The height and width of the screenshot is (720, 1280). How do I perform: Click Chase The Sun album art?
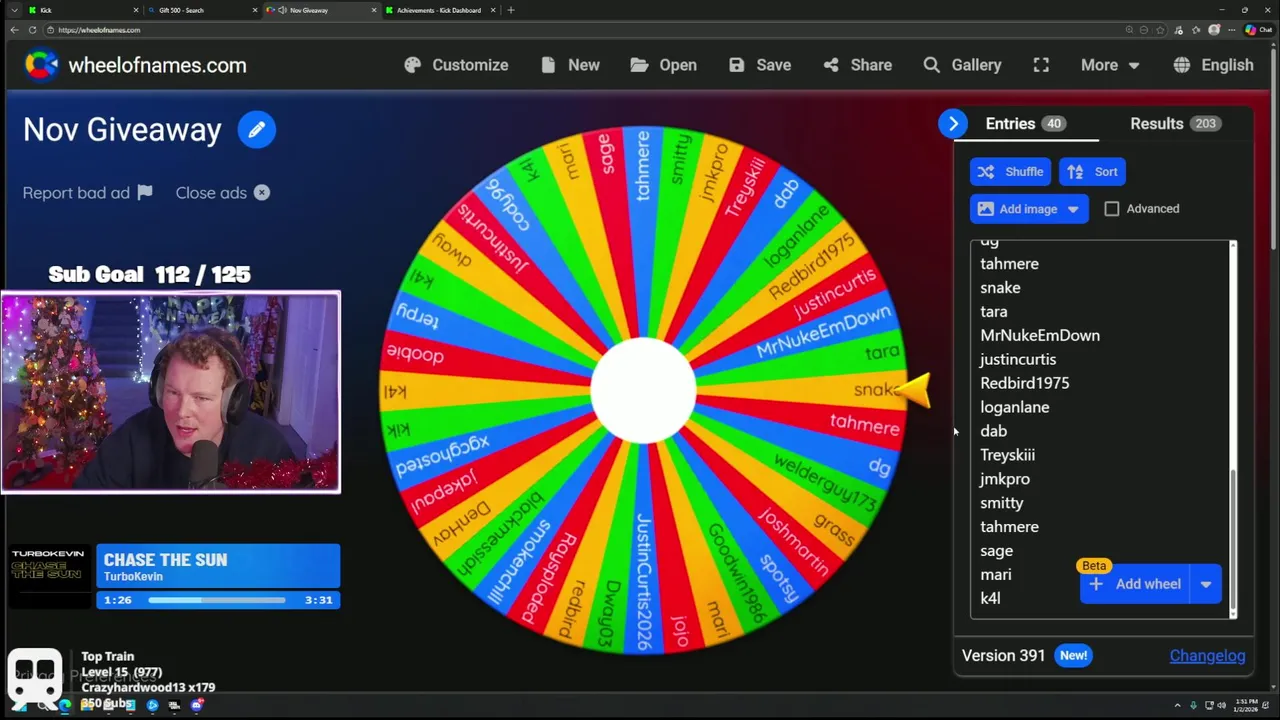[50, 576]
